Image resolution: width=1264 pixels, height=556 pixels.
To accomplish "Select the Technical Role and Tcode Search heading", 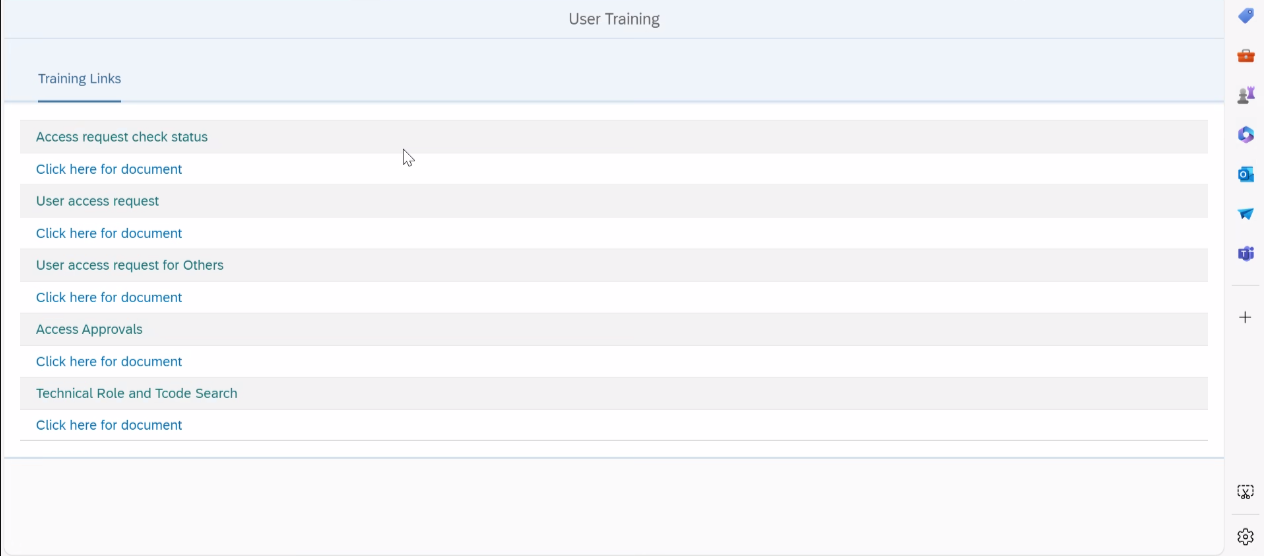I will [137, 393].
